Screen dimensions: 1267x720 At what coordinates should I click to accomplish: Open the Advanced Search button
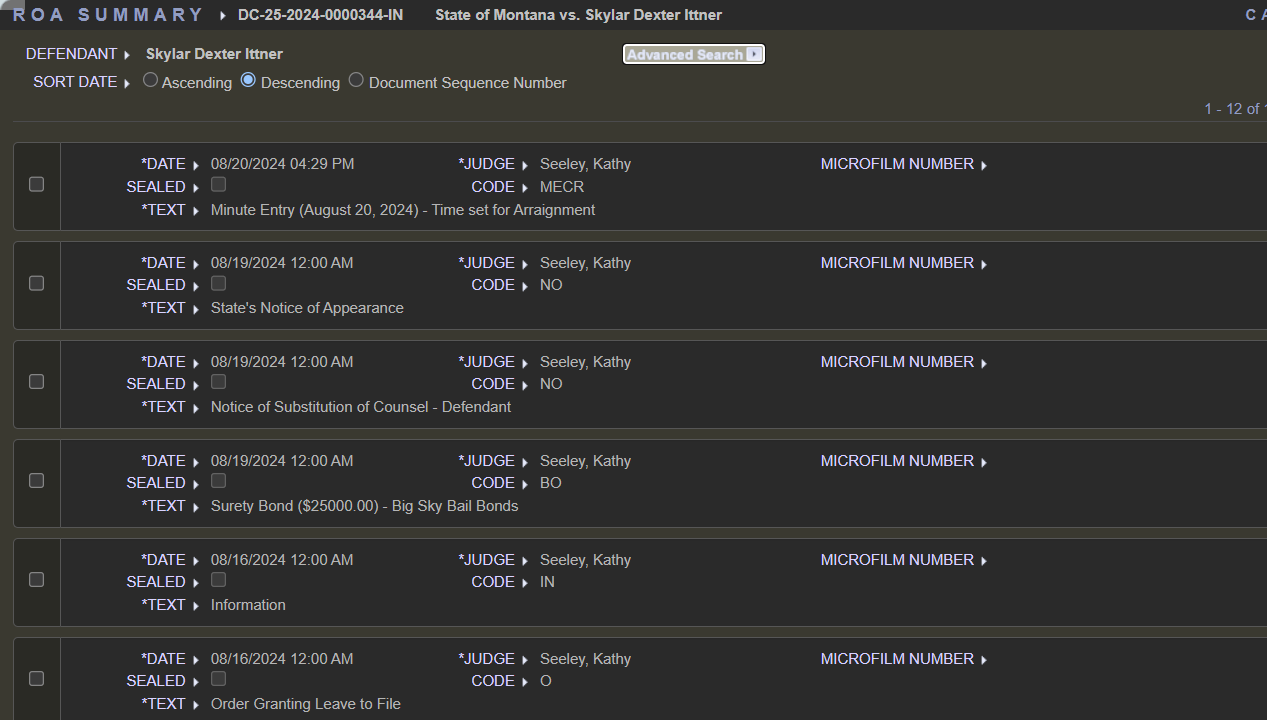pyautogui.click(x=693, y=54)
